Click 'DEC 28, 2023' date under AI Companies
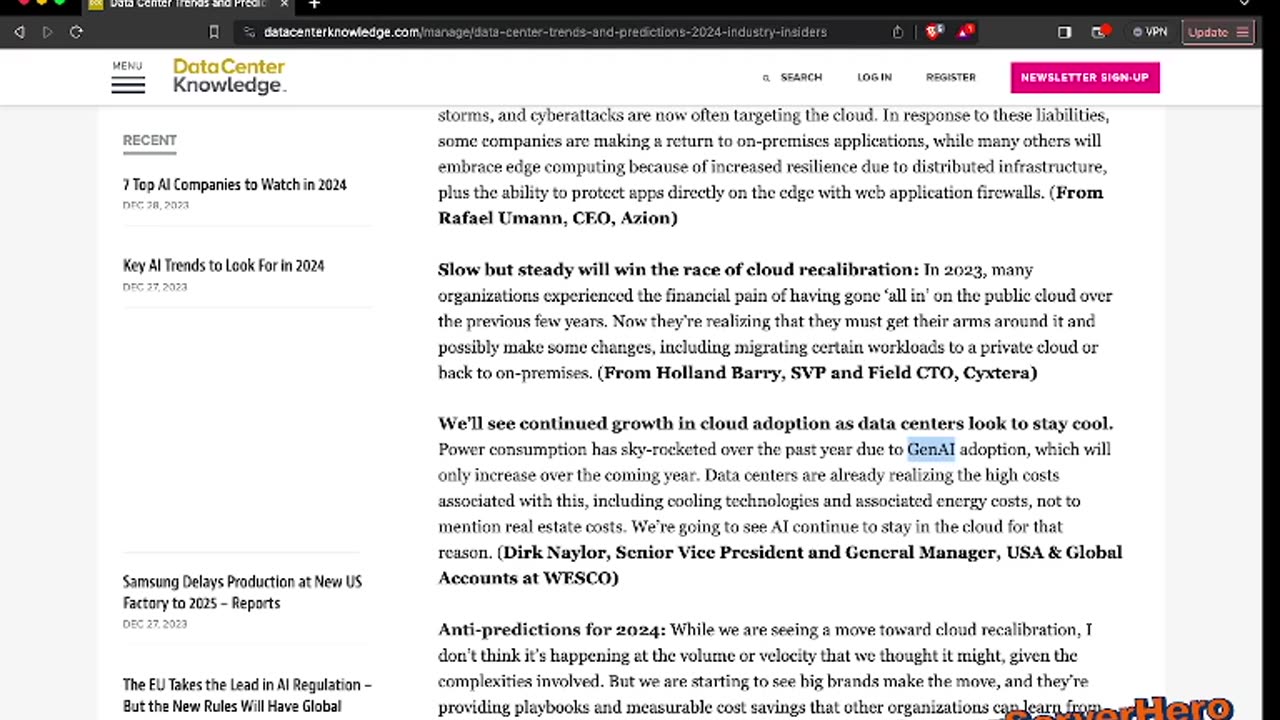This screenshot has height=720, width=1280. tap(155, 205)
